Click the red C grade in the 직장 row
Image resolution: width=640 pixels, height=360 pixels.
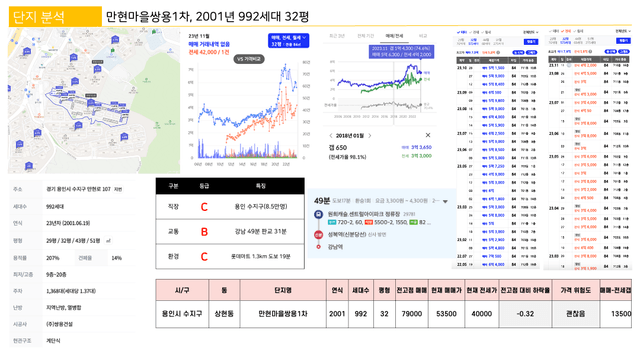pyautogui.click(x=204, y=207)
